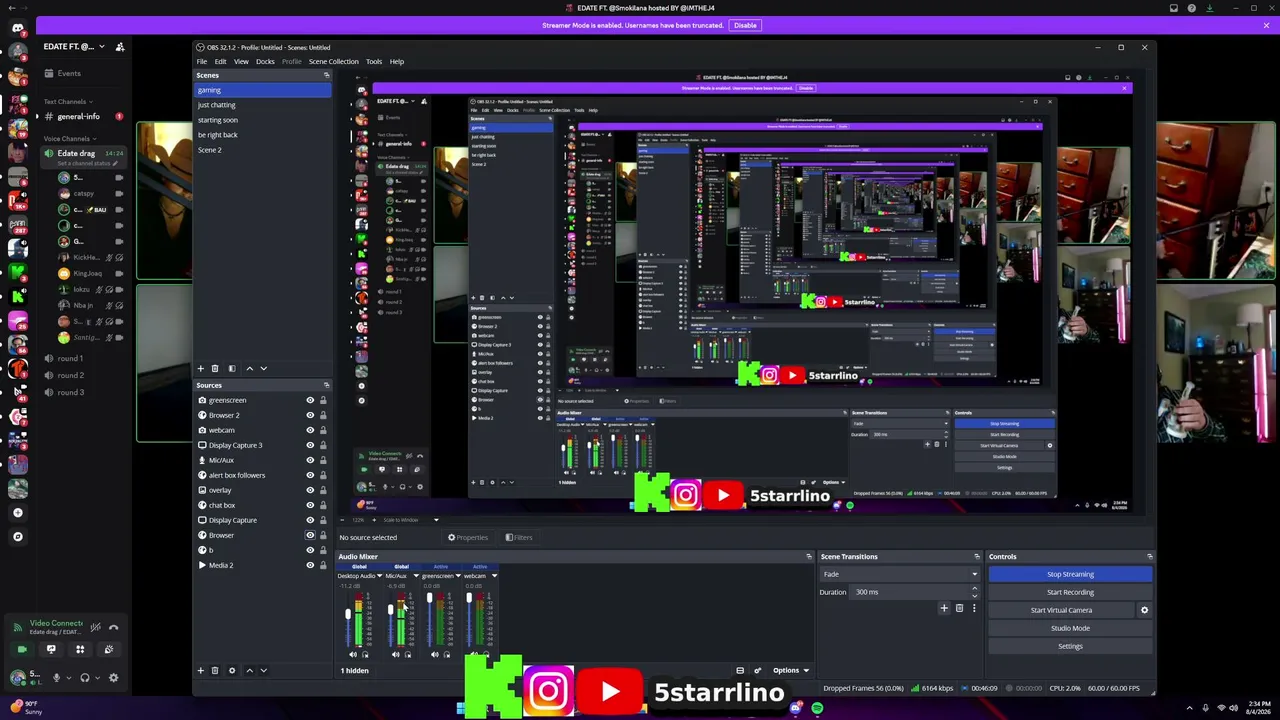Adjust Desktop Audio volume fader
The width and height of the screenshot is (1280, 720).
coord(348,613)
